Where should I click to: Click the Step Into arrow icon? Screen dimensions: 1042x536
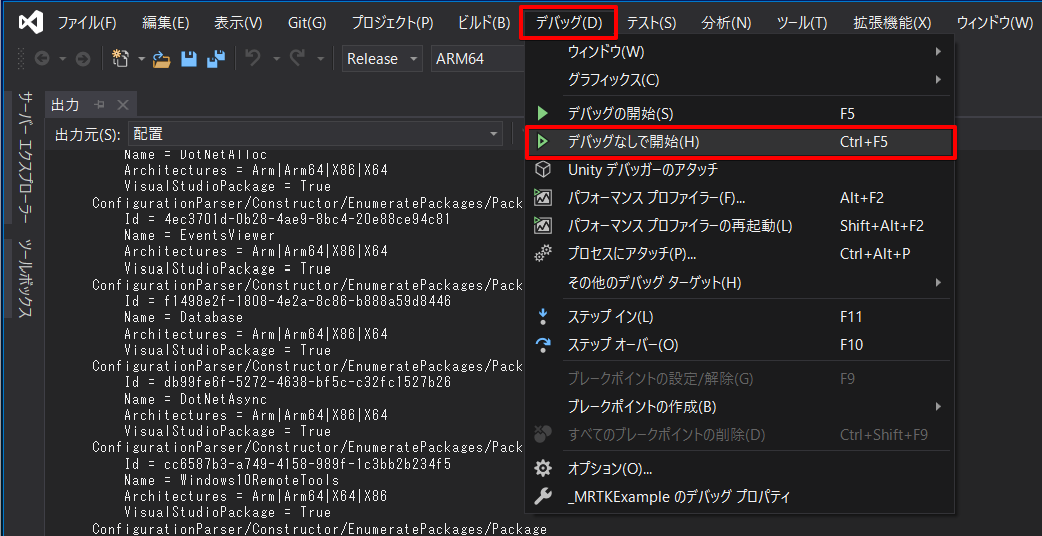click(x=543, y=317)
